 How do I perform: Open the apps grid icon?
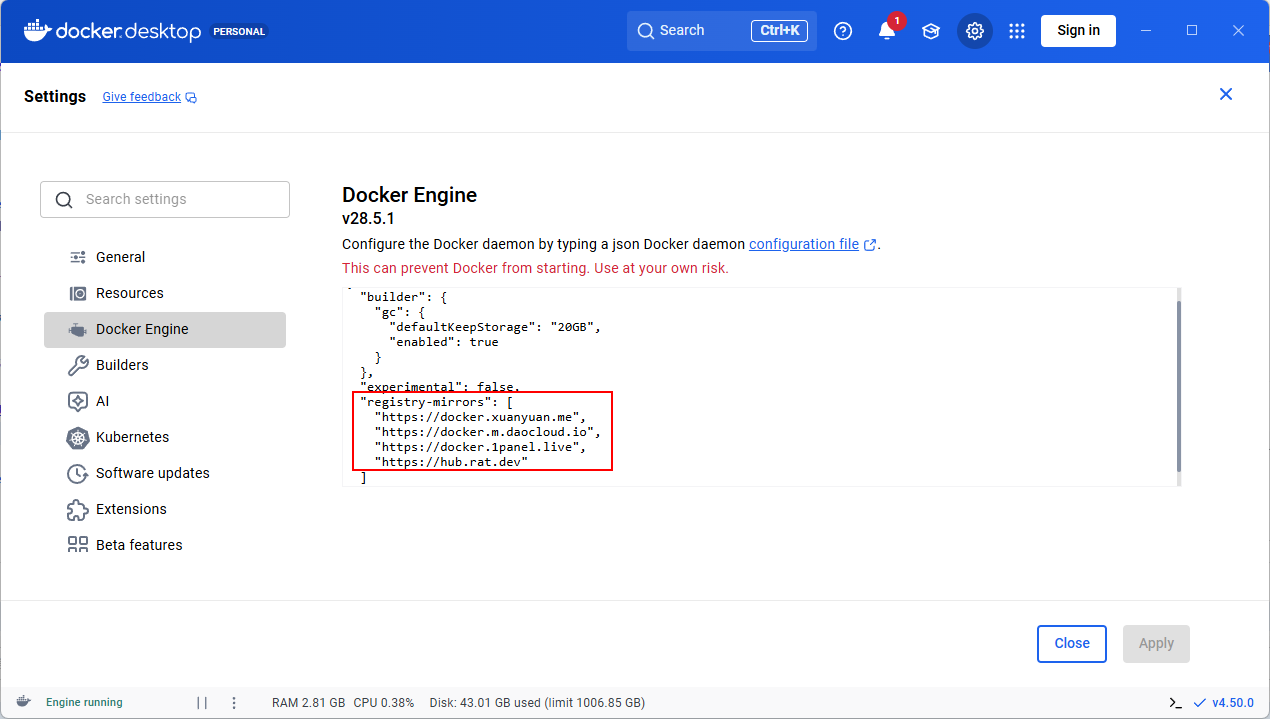(1017, 31)
